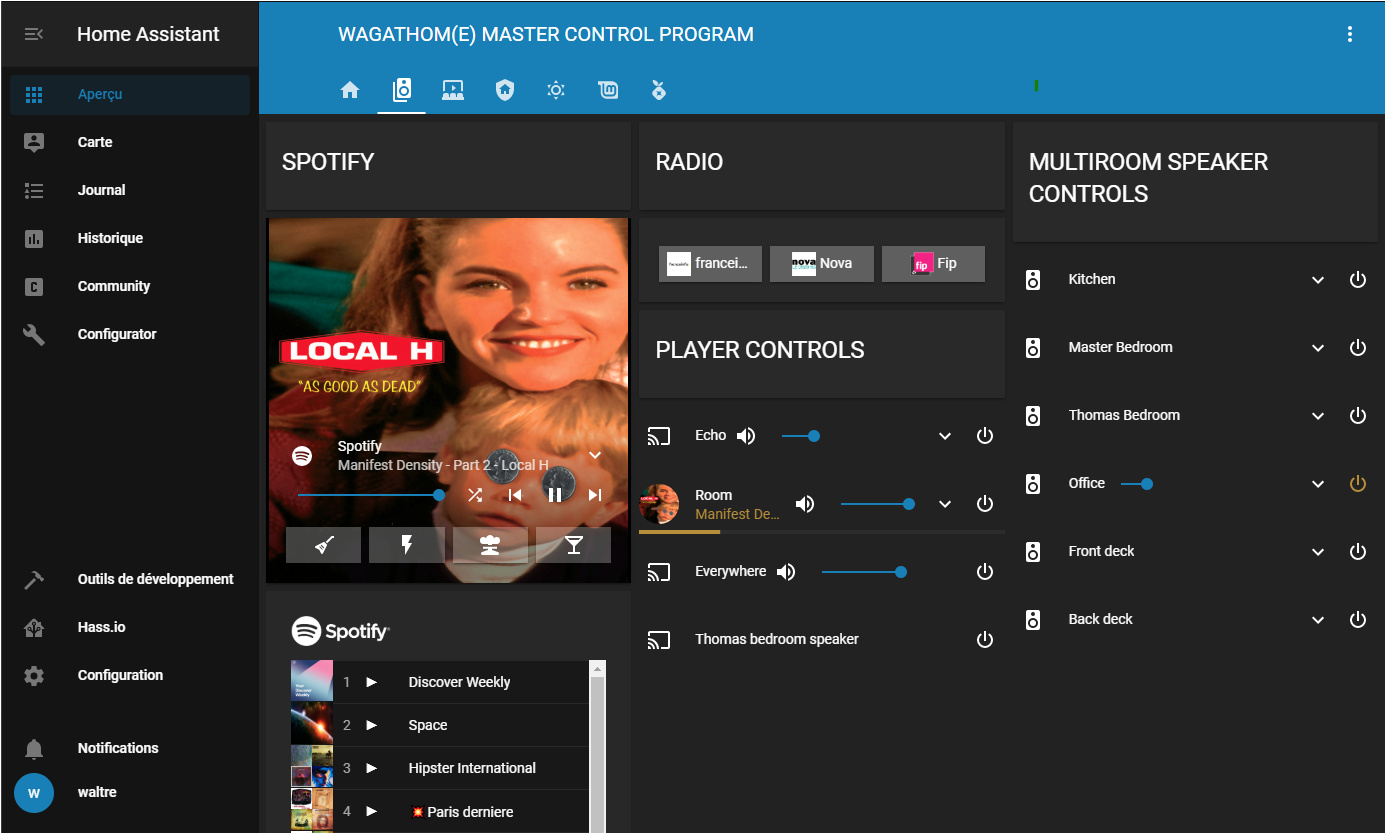The image size is (1385, 833).
Task: Toggle power for the Echo player
Action: click(985, 436)
